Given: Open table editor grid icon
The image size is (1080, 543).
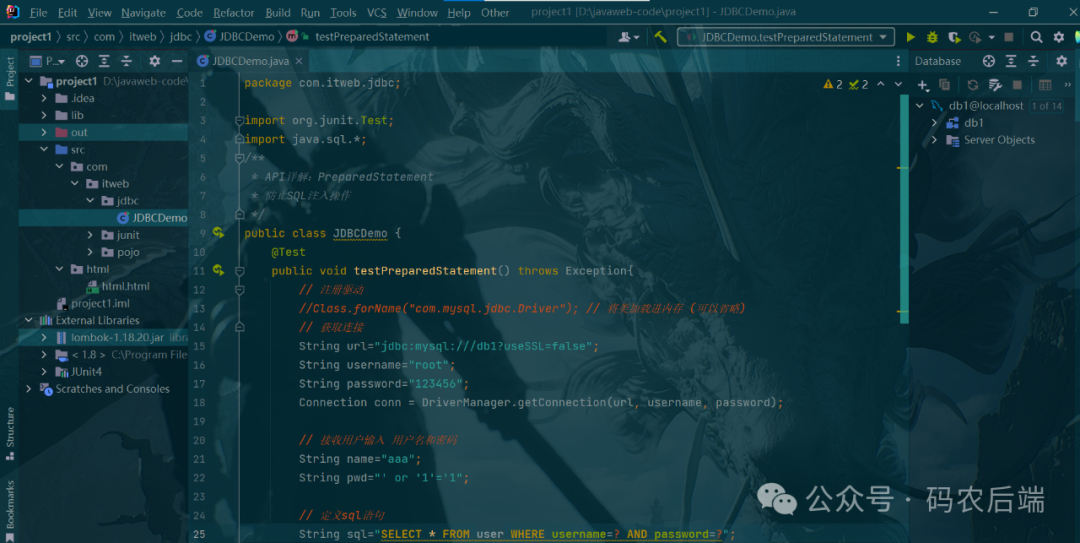Looking at the screenshot, I should (1045, 85).
